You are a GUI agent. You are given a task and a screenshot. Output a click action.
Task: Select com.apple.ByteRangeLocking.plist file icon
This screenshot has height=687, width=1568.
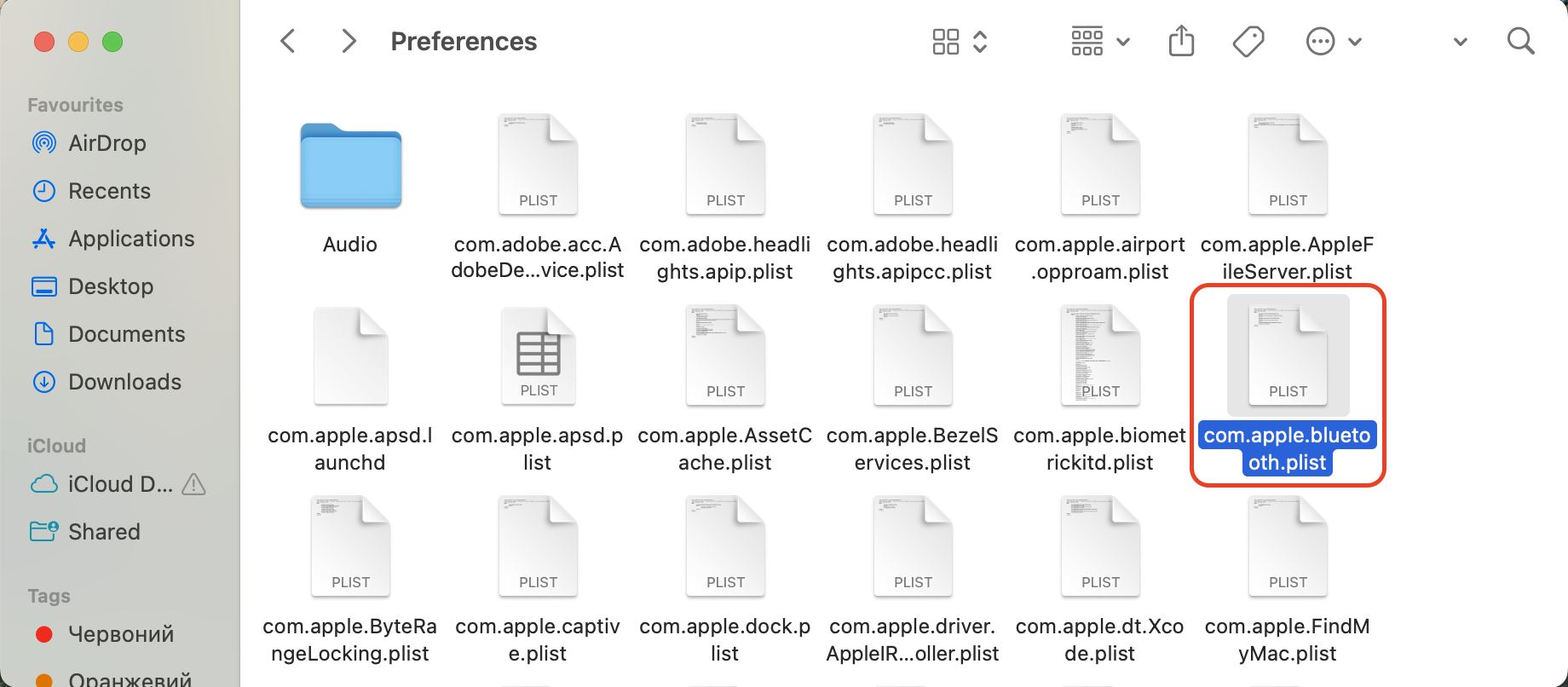350,546
